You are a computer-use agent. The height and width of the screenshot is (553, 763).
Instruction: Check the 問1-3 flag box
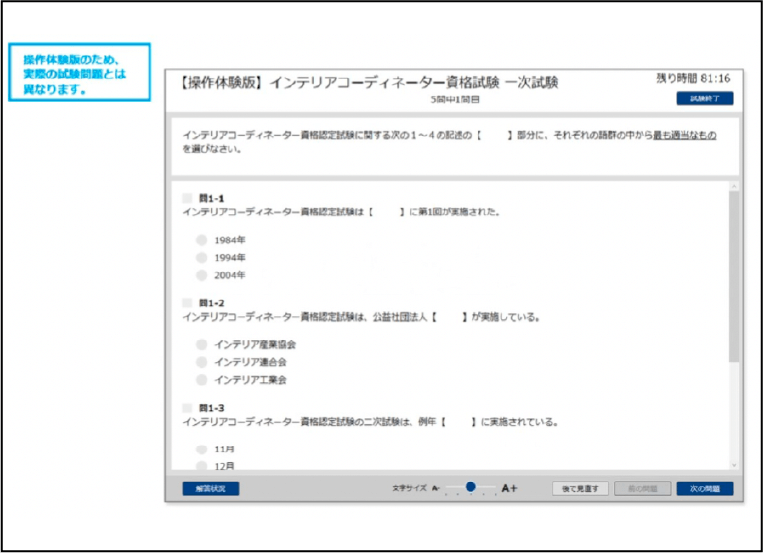187,407
